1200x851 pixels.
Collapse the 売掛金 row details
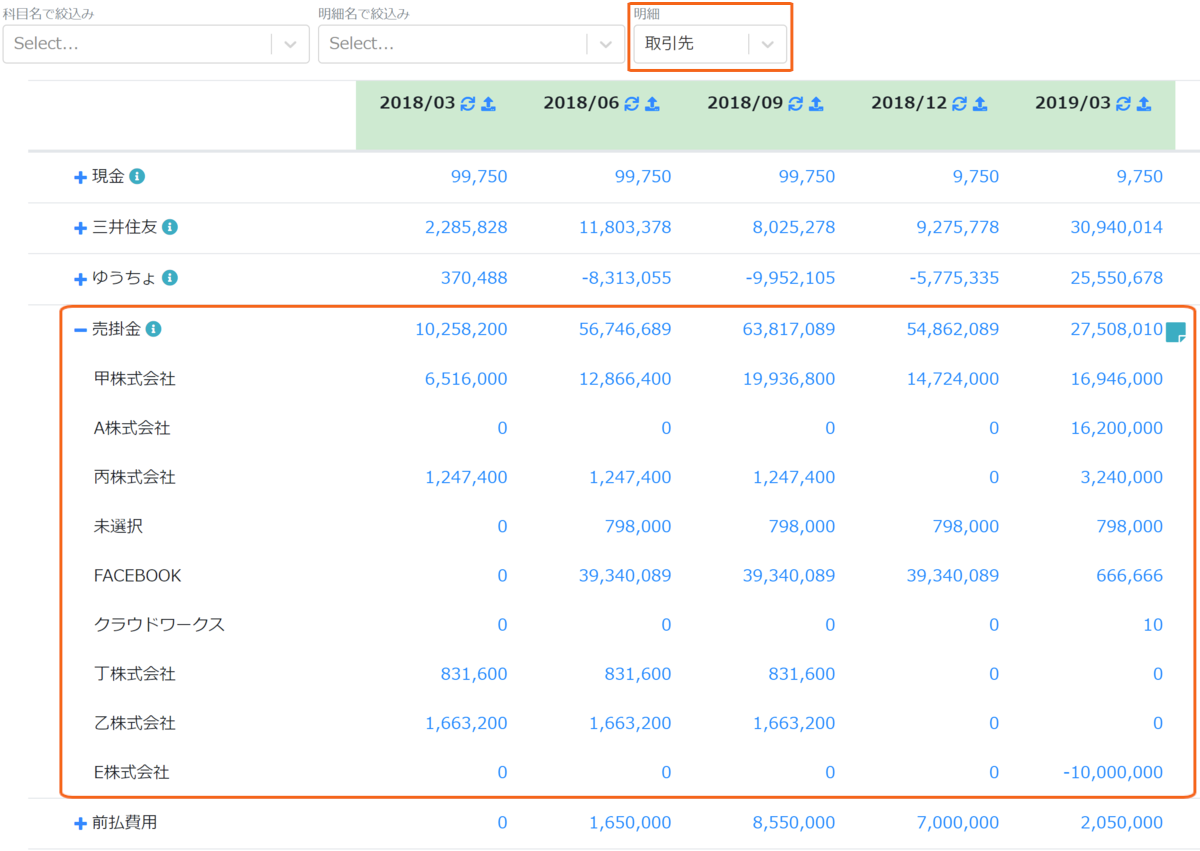(x=81, y=329)
